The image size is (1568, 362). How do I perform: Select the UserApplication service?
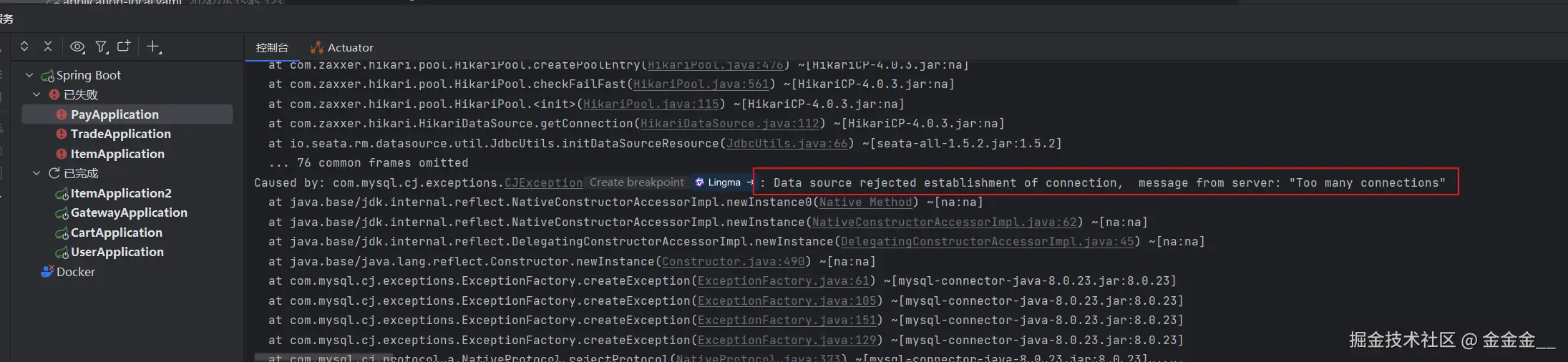tap(117, 252)
